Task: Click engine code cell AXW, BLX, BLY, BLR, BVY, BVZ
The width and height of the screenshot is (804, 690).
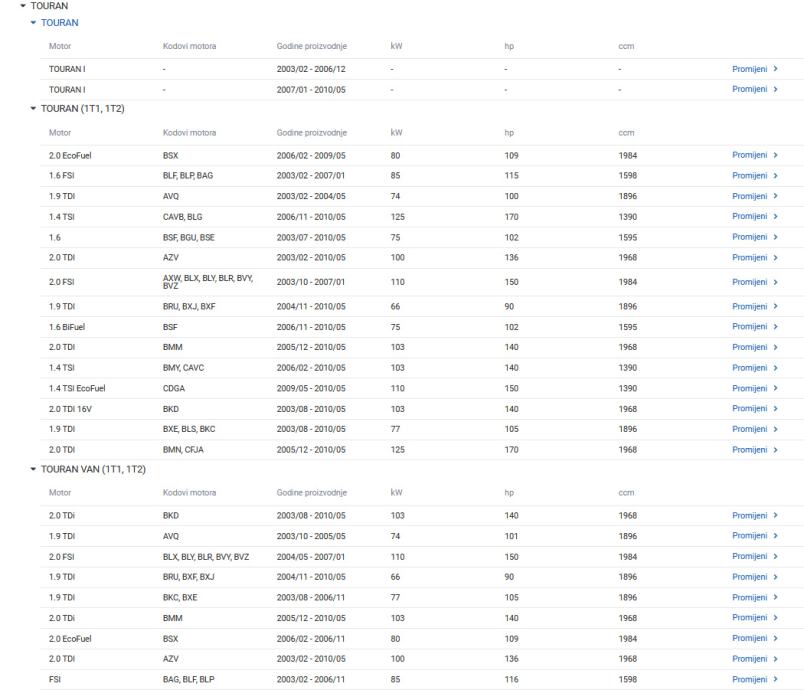Action: pos(208,282)
